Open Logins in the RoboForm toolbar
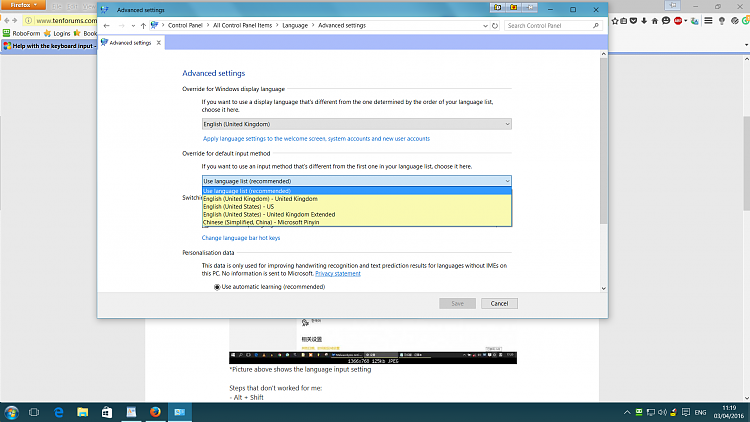Image resolution: width=750 pixels, height=422 pixels. pos(57,33)
